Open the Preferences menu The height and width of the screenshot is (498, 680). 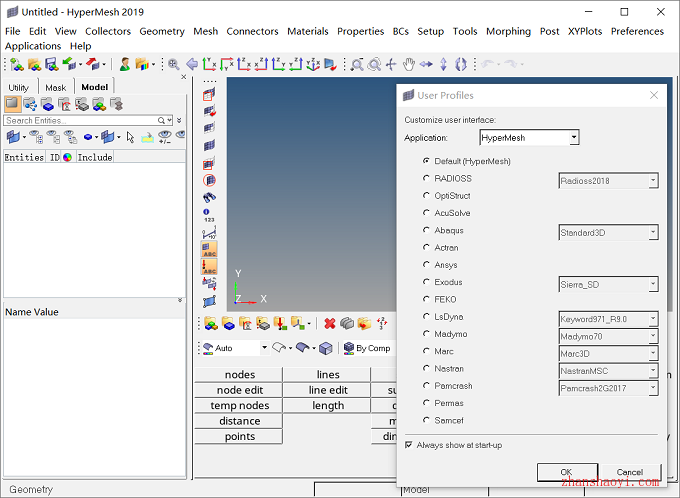[637, 31]
